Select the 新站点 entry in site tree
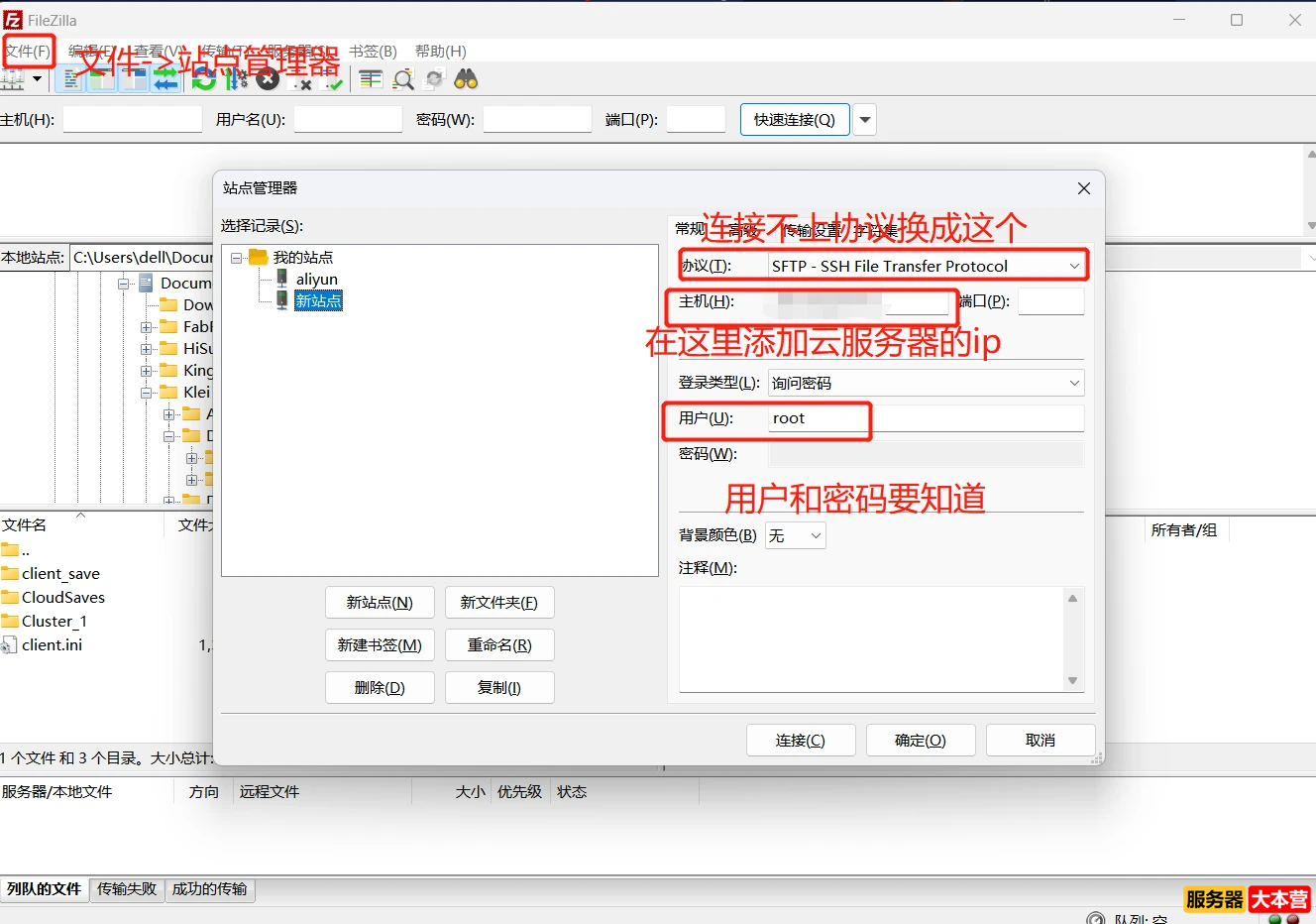Screen dimensions: 1316x924 pyautogui.click(x=318, y=301)
